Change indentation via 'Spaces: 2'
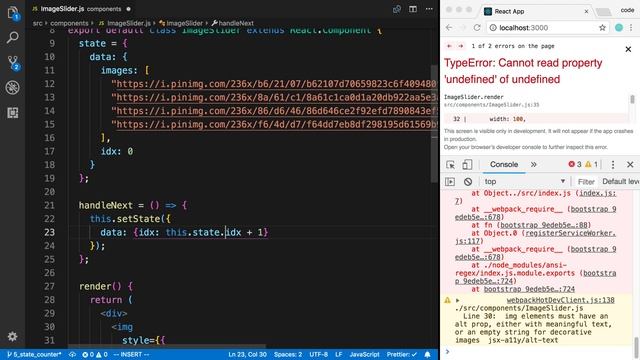This screenshot has width=640, height=360. pyautogui.click(x=288, y=355)
